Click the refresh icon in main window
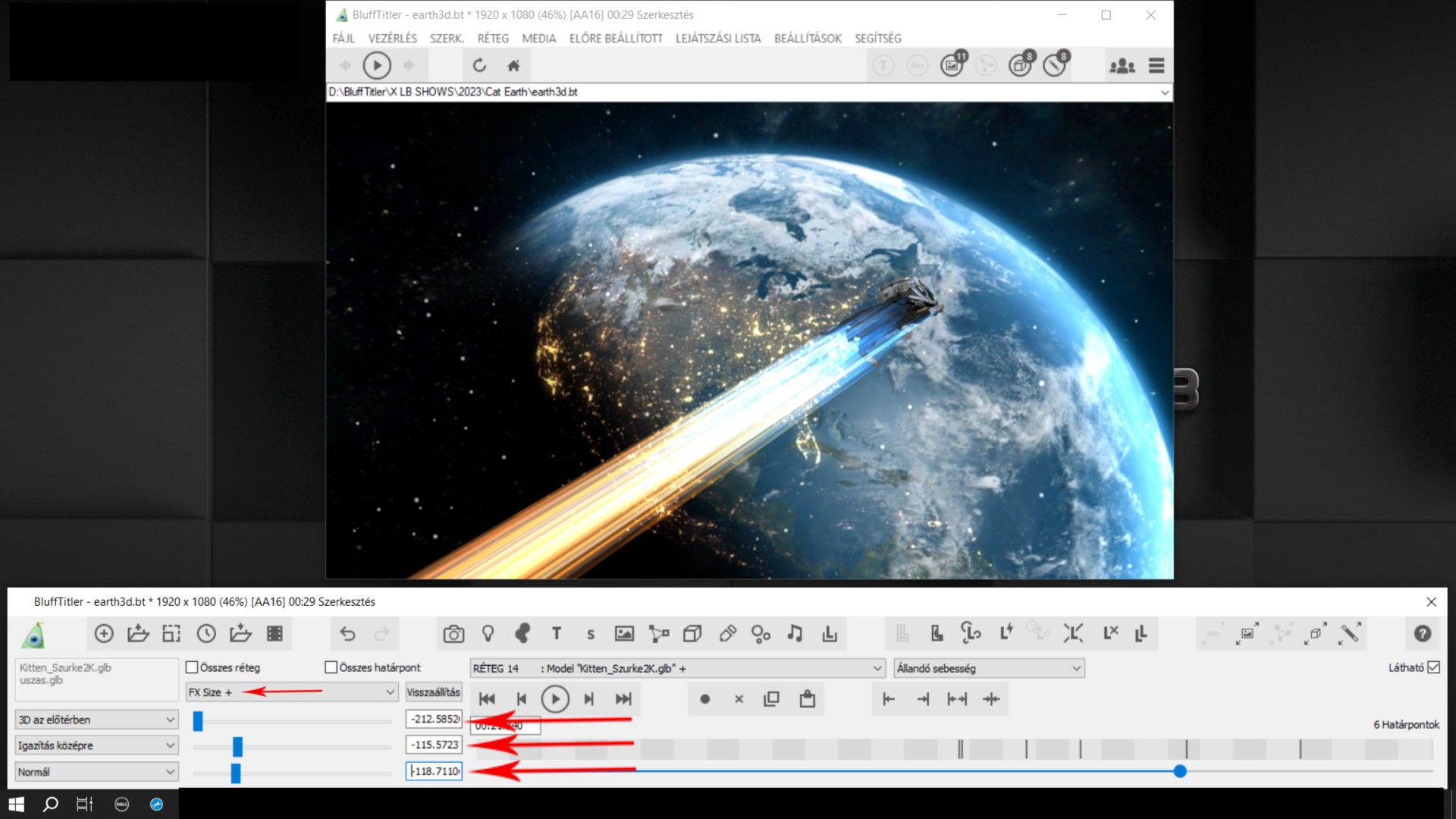This screenshot has width=1456, height=819. pos(479,66)
